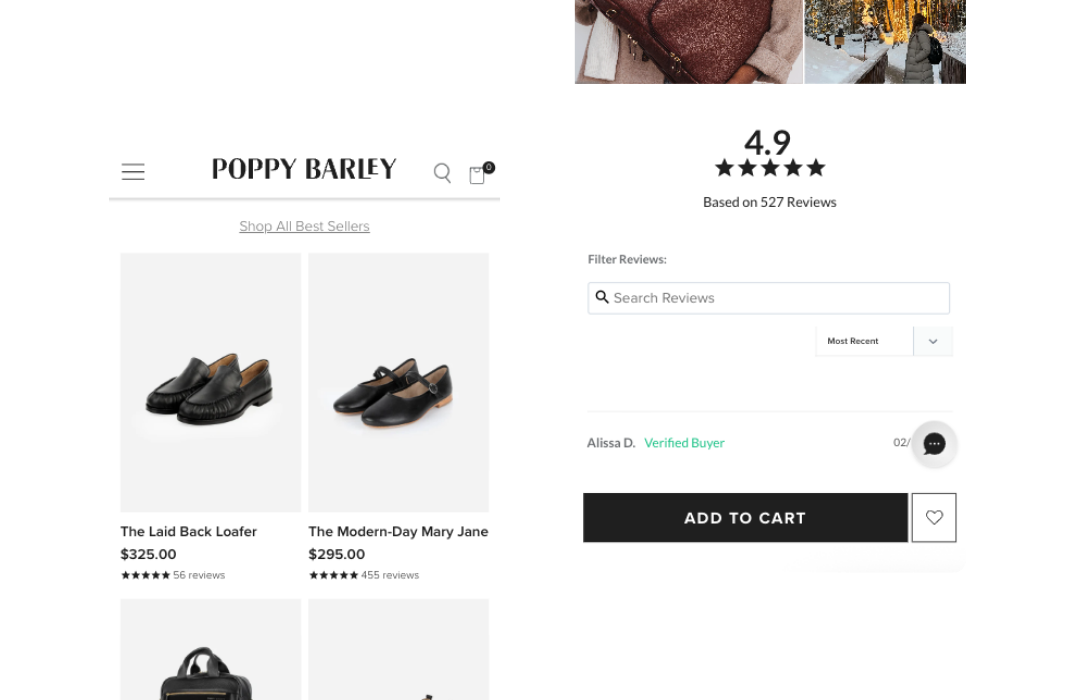Click Shop All Best Sellers link
The height and width of the screenshot is (700, 1080).
click(304, 226)
